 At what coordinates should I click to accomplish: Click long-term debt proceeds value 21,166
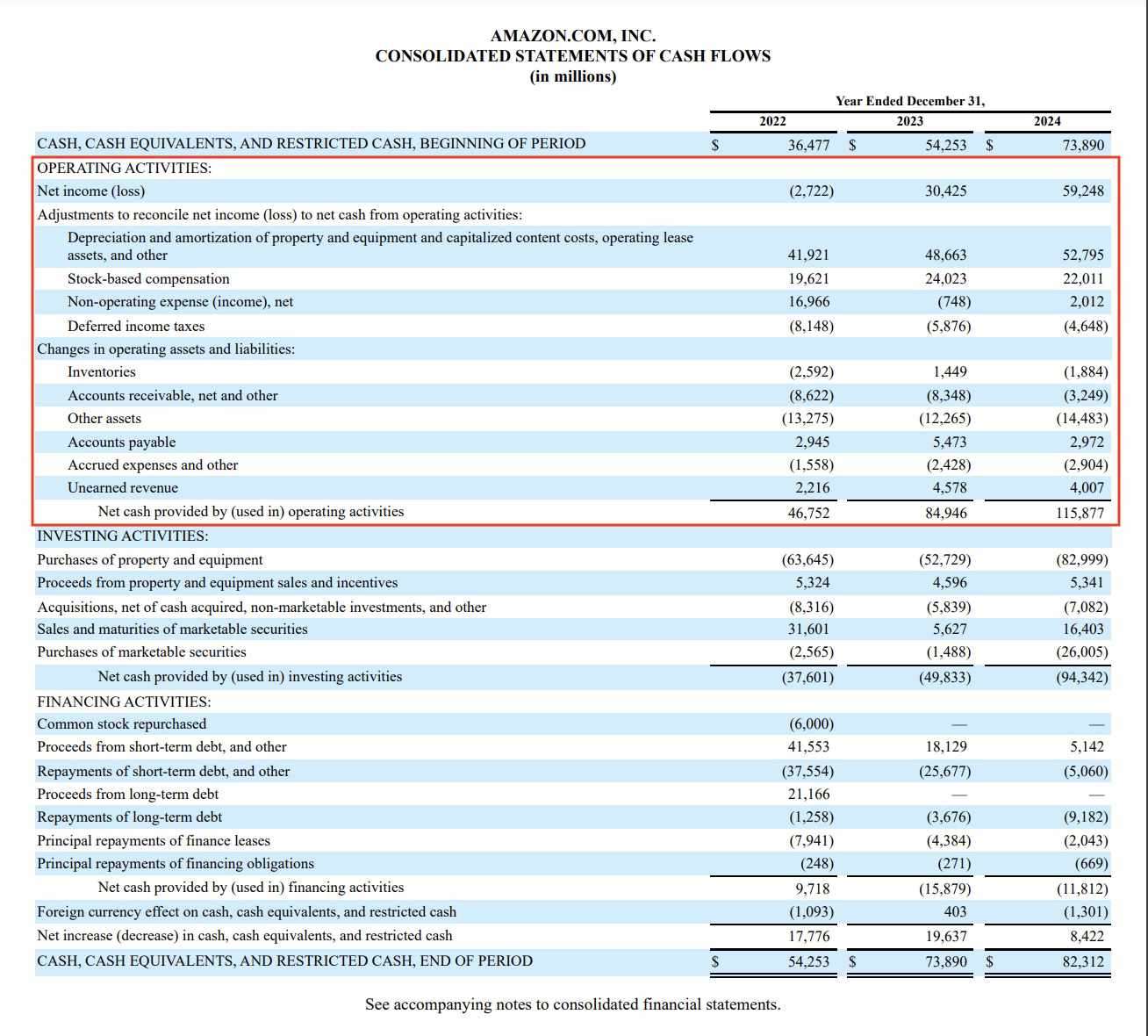click(x=808, y=795)
